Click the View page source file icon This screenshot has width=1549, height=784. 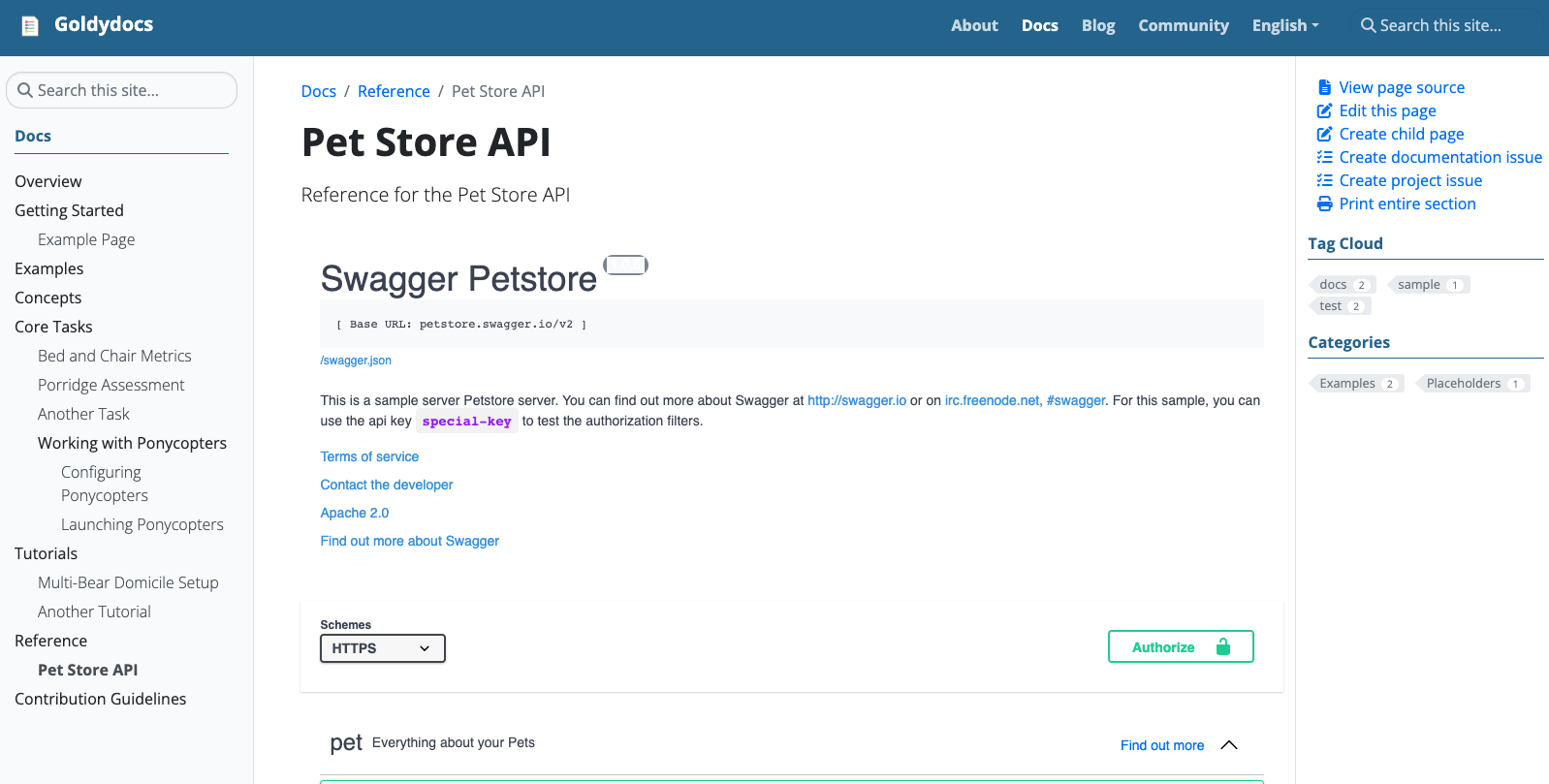pos(1324,87)
